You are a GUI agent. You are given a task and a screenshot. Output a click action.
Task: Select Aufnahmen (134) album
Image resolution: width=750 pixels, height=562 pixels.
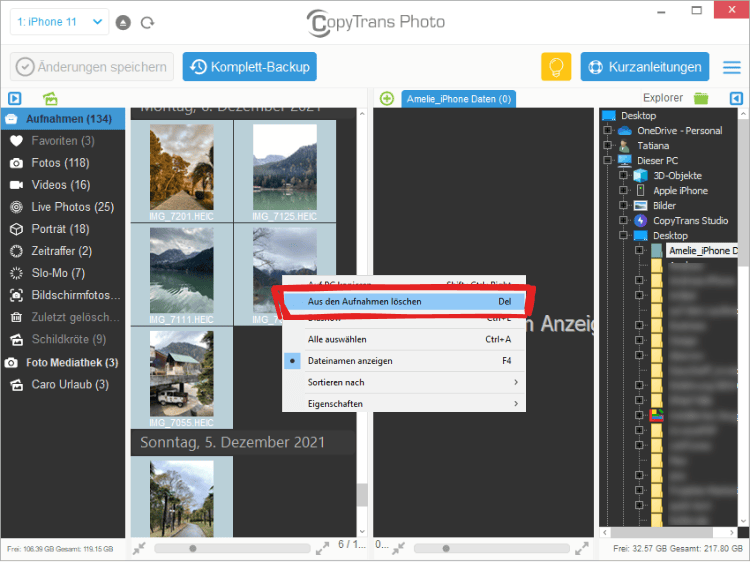pyautogui.click(x=63, y=119)
